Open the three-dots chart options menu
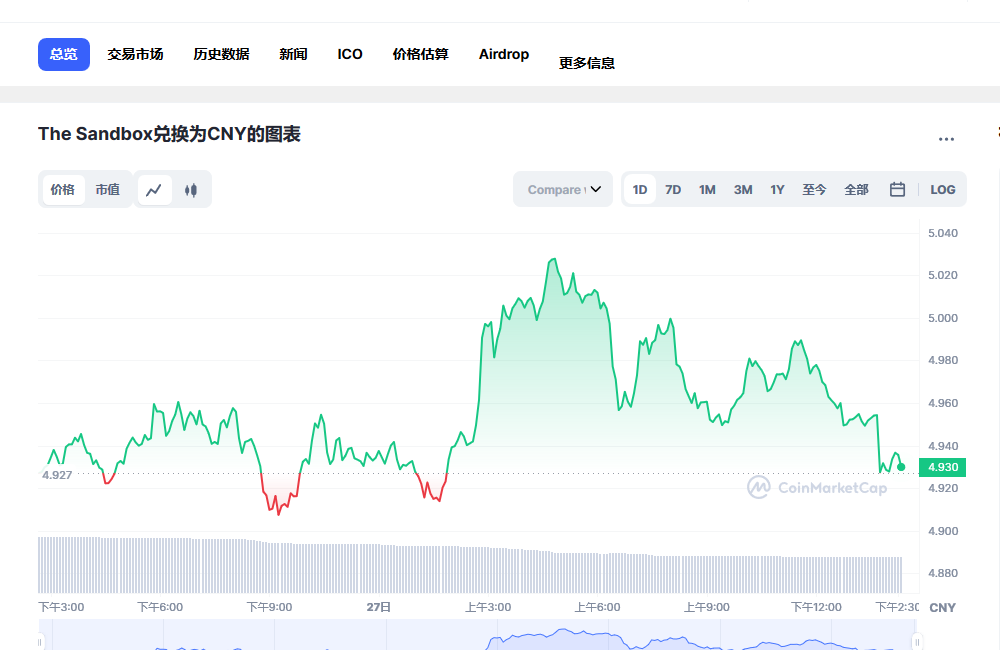 pyautogui.click(x=946, y=139)
